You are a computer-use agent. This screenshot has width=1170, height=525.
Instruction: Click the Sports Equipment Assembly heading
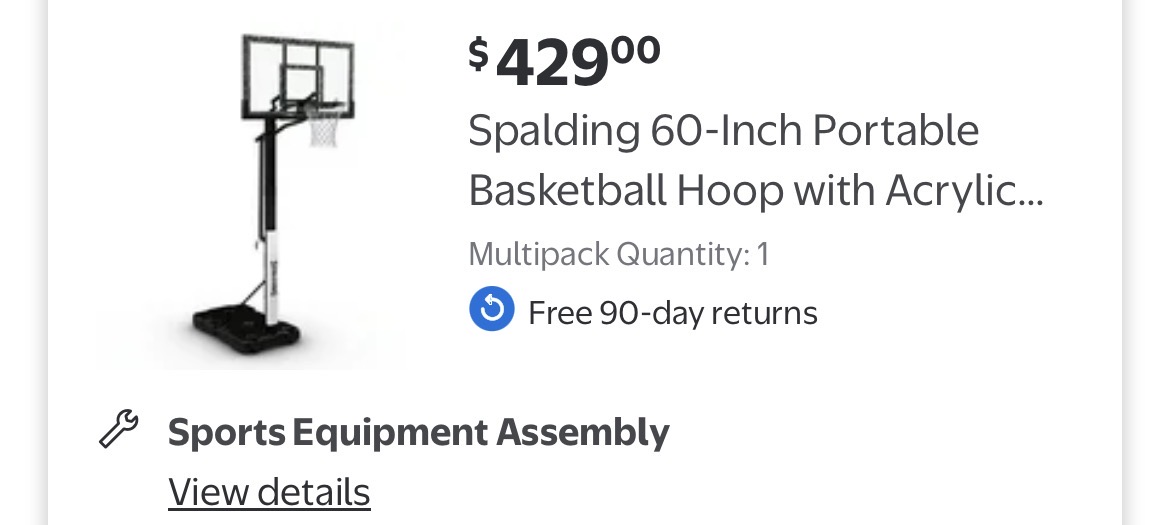point(418,432)
